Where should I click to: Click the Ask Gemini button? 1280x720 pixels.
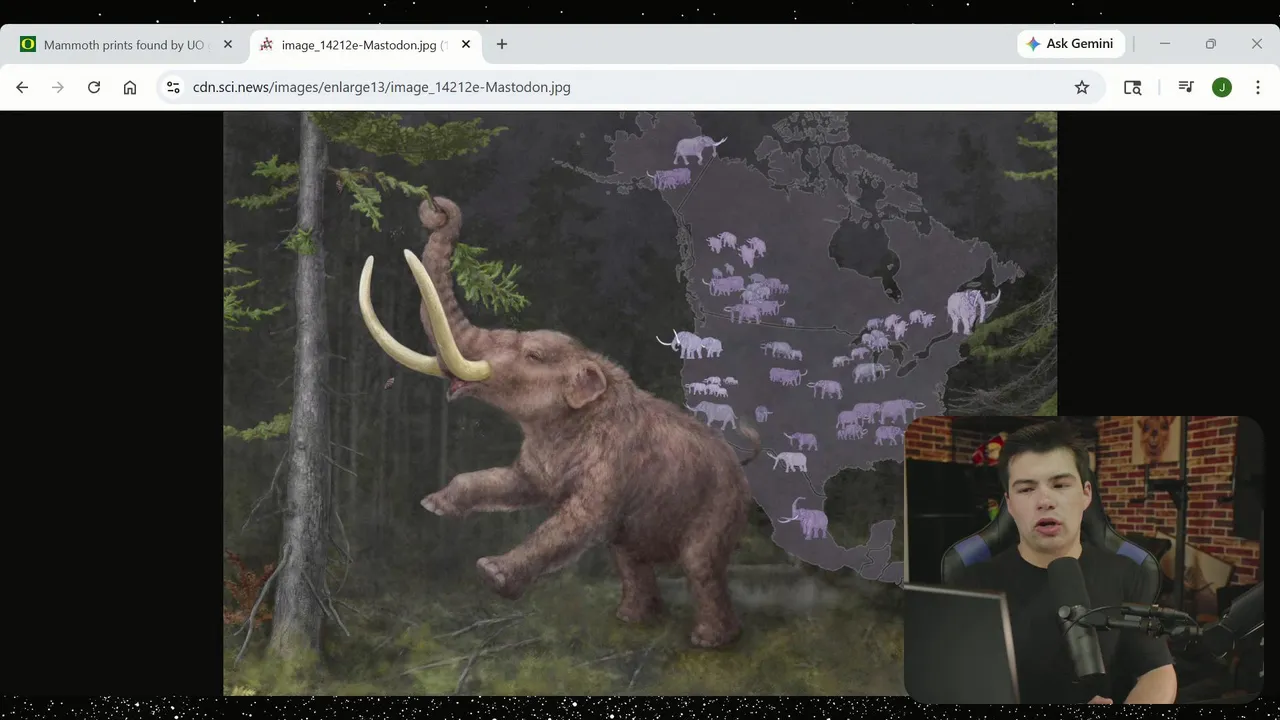1071,44
